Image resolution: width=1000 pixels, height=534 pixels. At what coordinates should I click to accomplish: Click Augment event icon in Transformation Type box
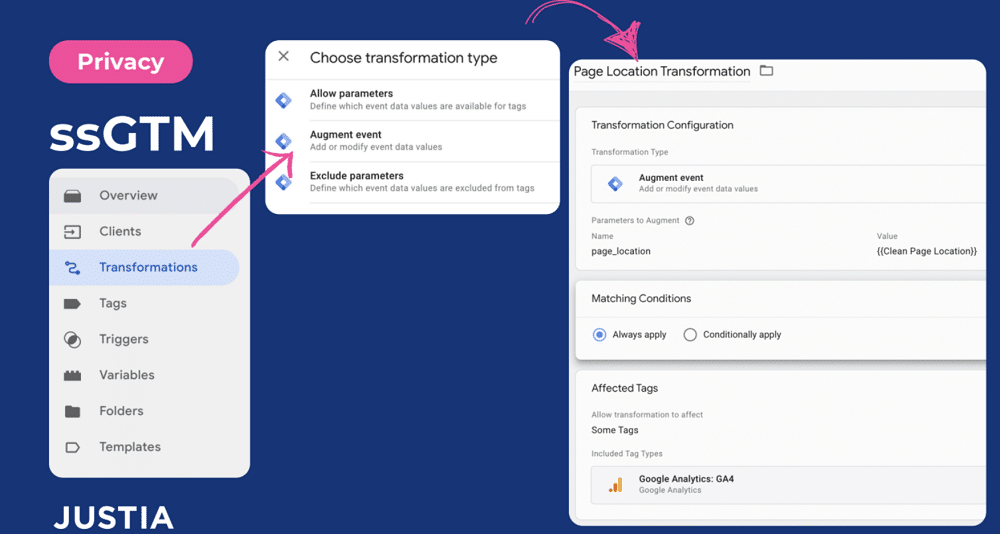point(615,184)
